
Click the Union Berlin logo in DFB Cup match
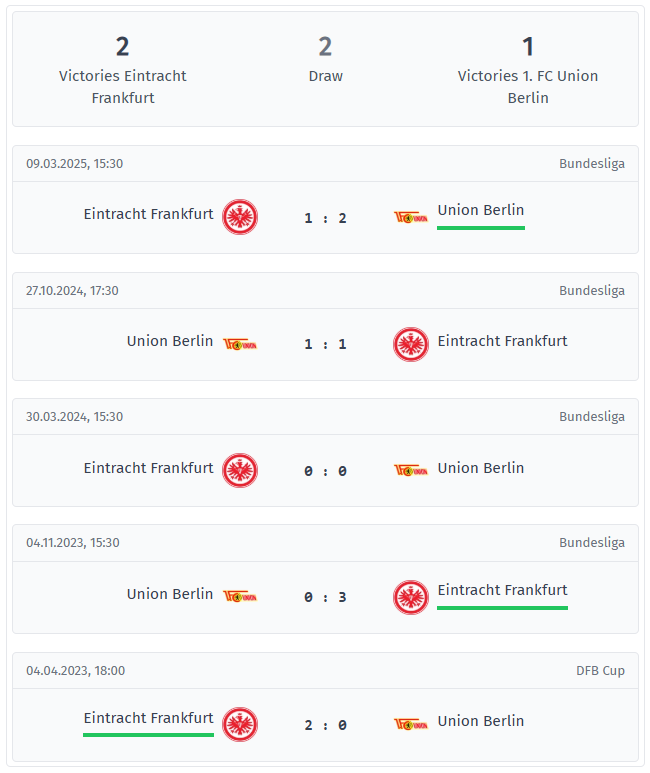[410, 724]
